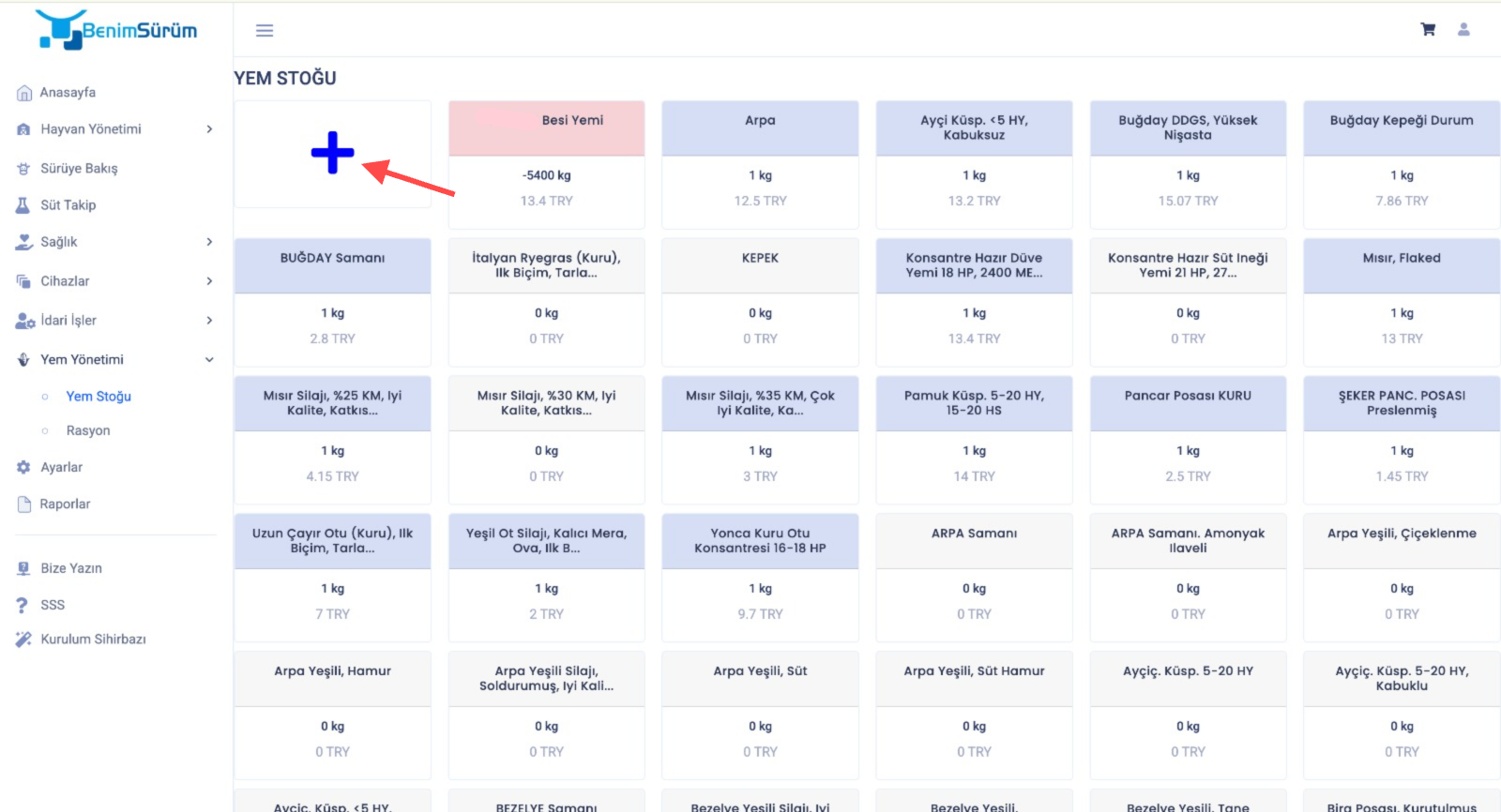
Task: Click the Süt Takip flask icon
Action: tap(23, 205)
